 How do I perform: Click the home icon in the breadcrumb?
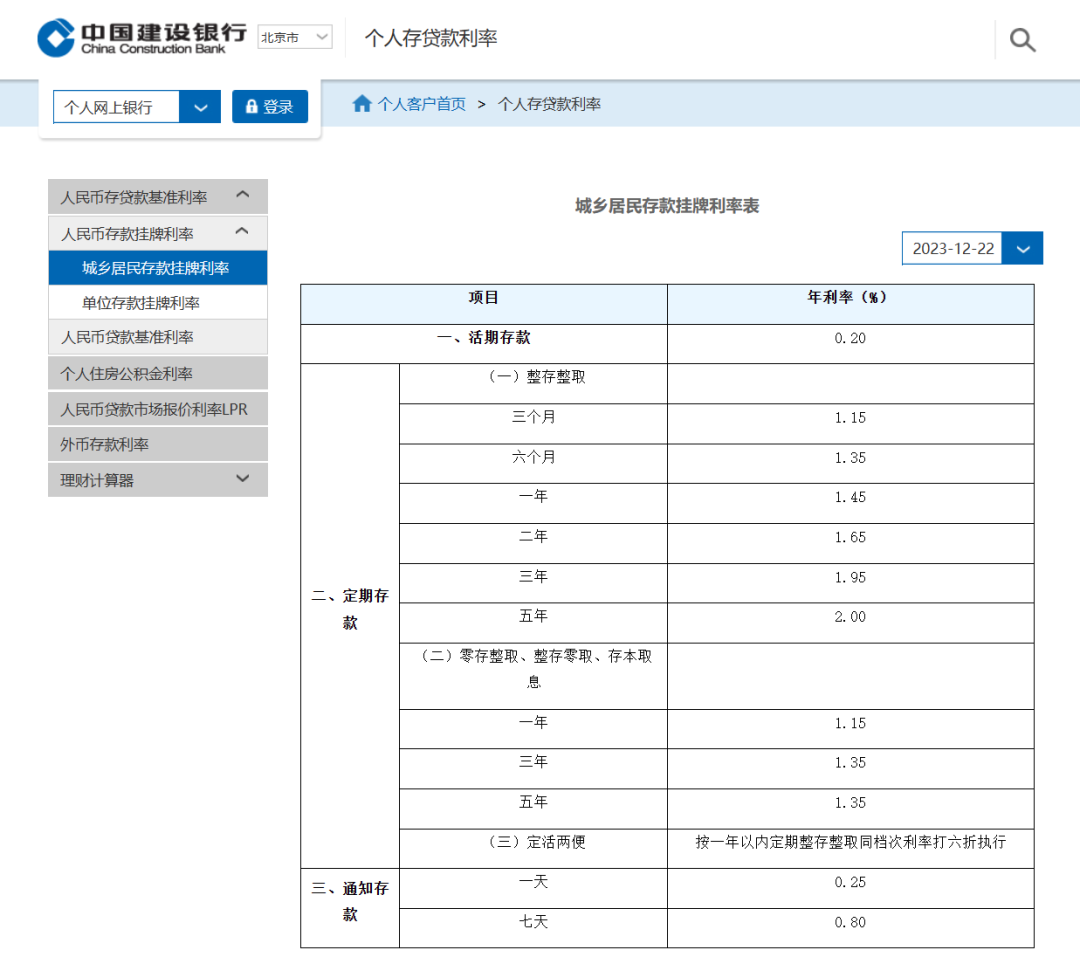coord(362,103)
